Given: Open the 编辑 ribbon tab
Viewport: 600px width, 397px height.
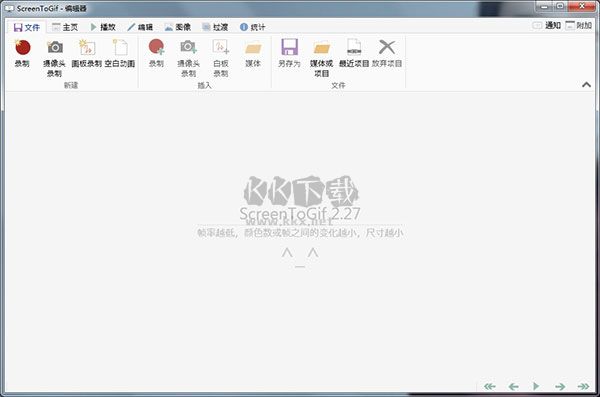Looking at the screenshot, I should click(x=140, y=27).
